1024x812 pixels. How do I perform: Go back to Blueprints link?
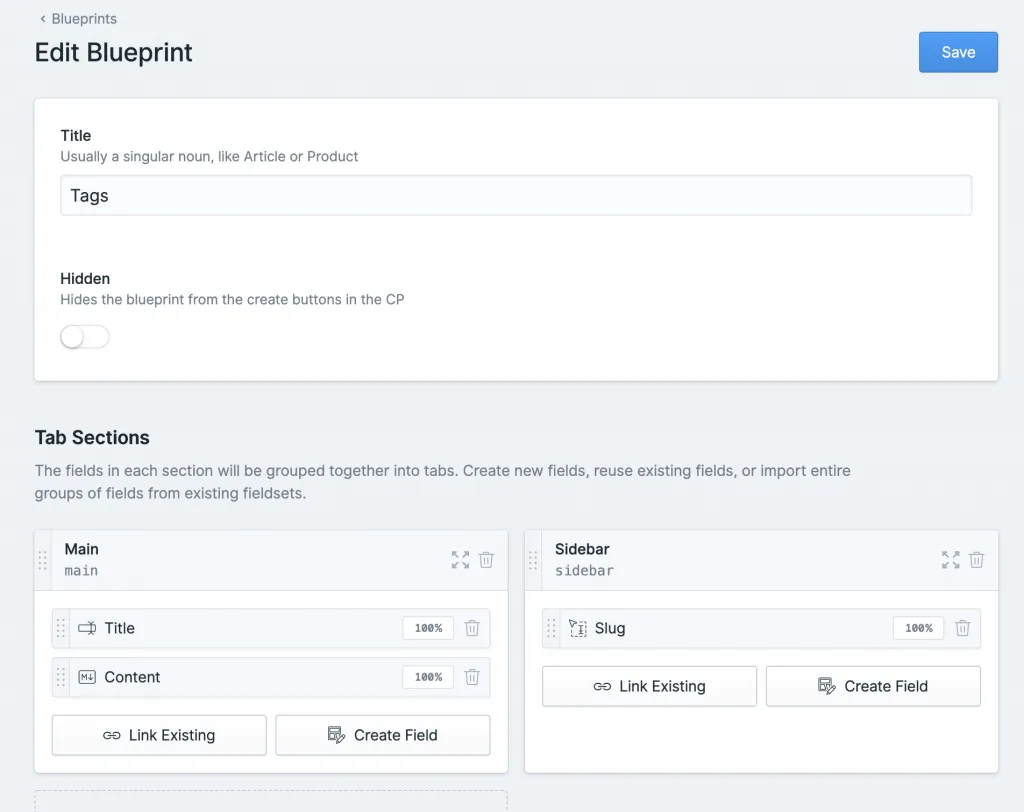78,19
